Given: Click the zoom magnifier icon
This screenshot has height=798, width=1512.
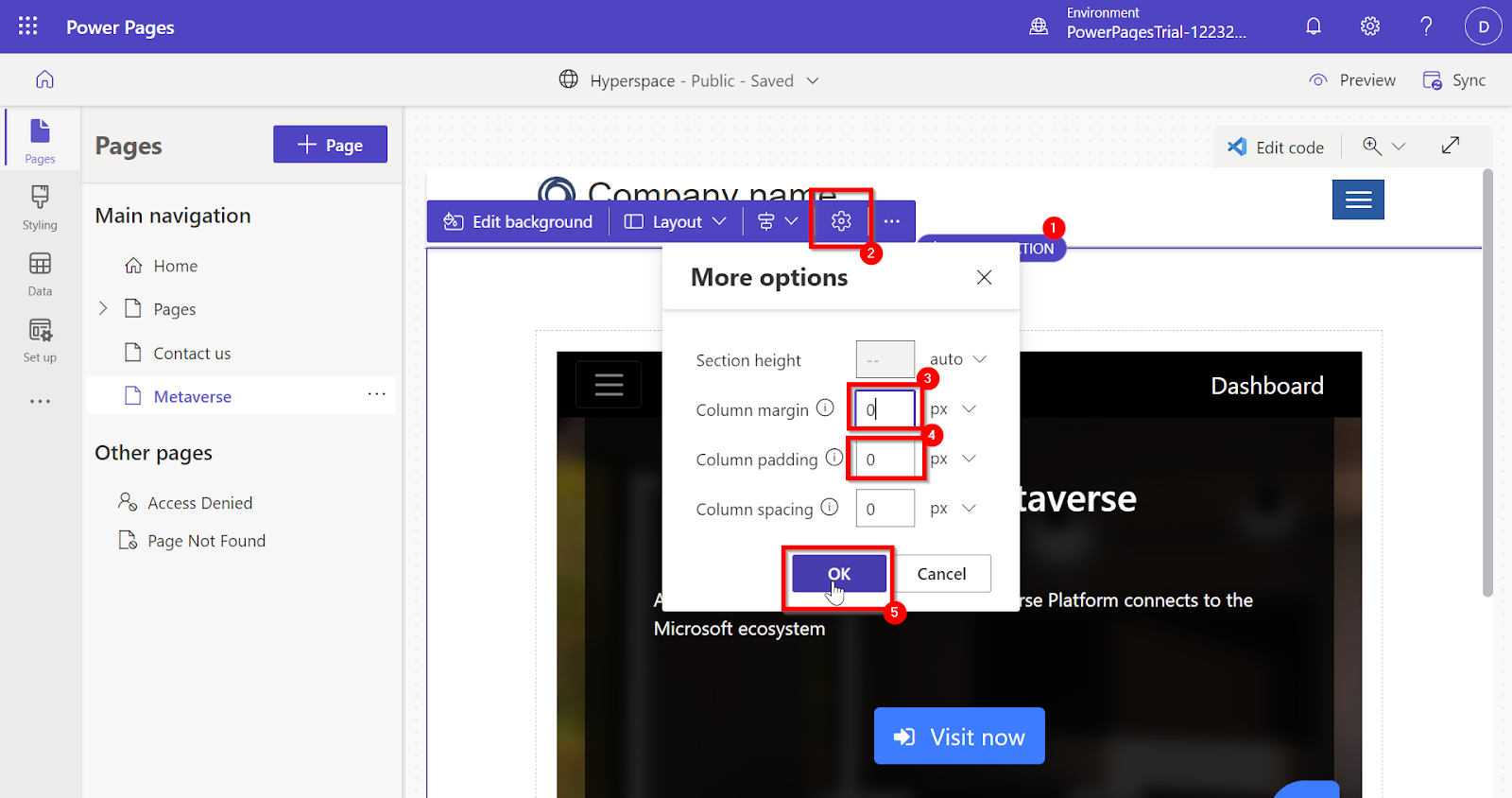Looking at the screenshot, I should pos(1371,146).
